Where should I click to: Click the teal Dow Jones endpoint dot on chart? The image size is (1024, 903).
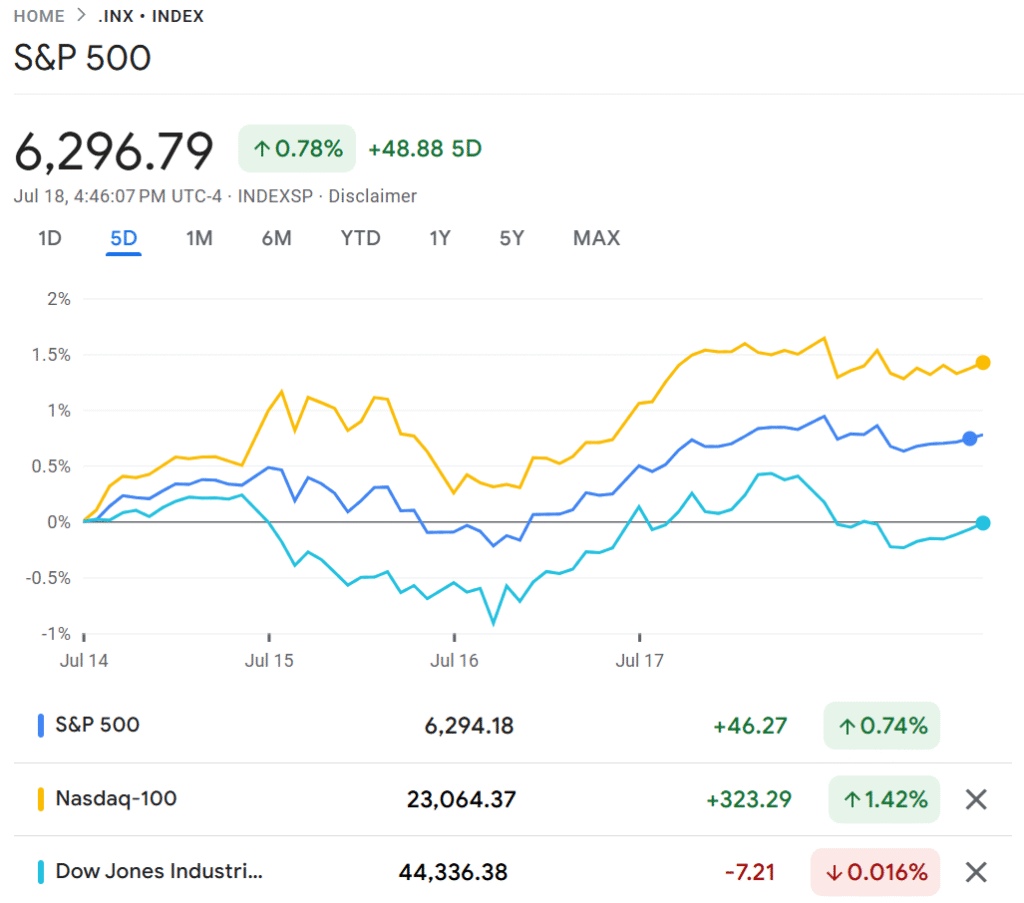point(982,522)
